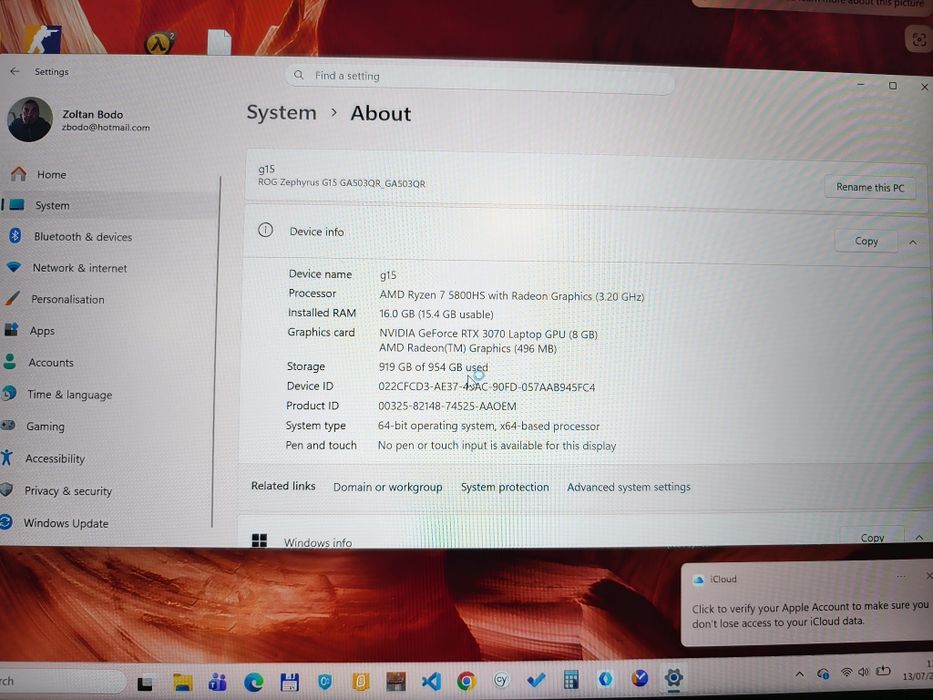Select the storage 919 GB of 954 GB text
The height and width of the screenshot is (700, 933).
click(x=433, y=367)
